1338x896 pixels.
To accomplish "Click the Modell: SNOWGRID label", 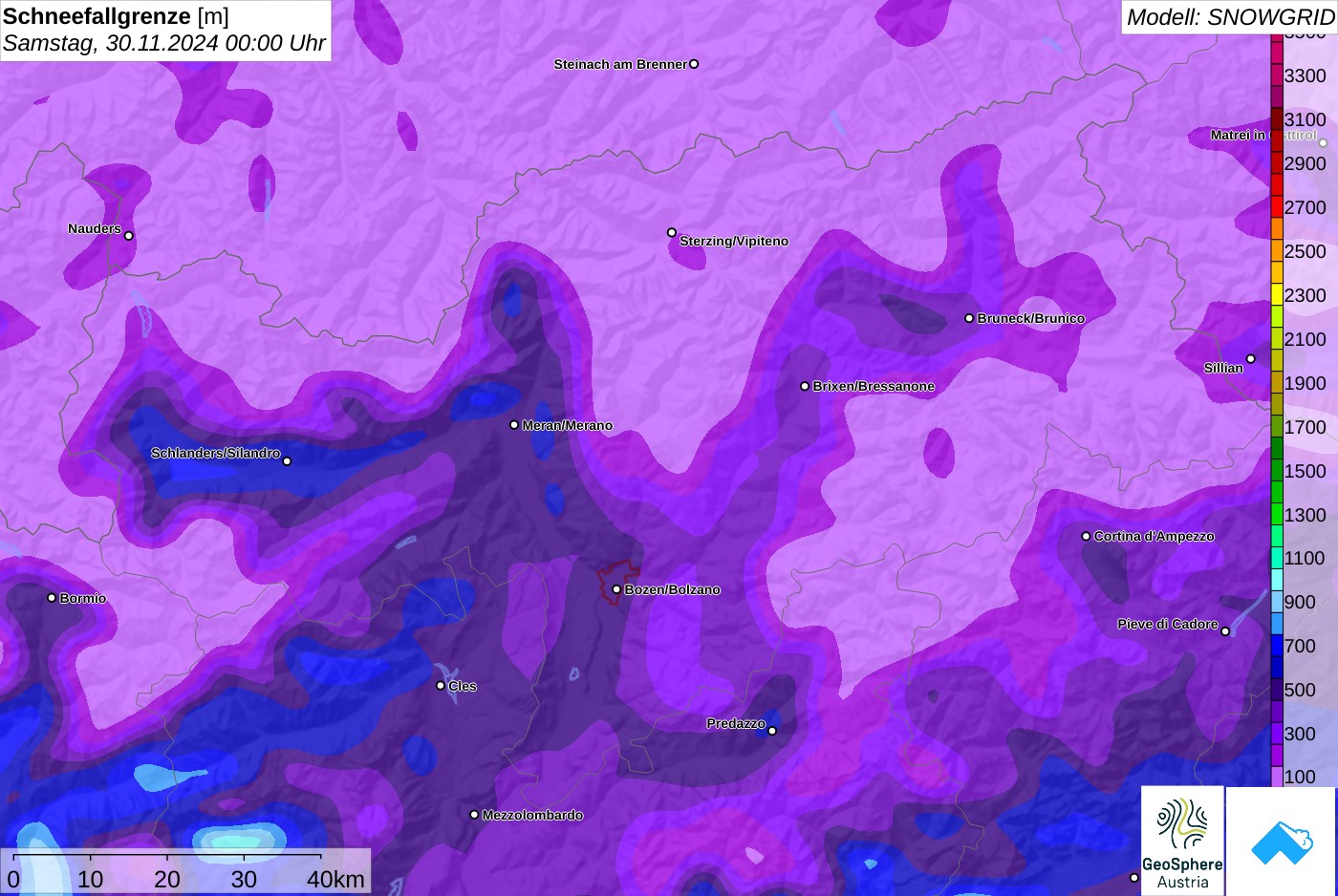I will tap(1230, 17).
